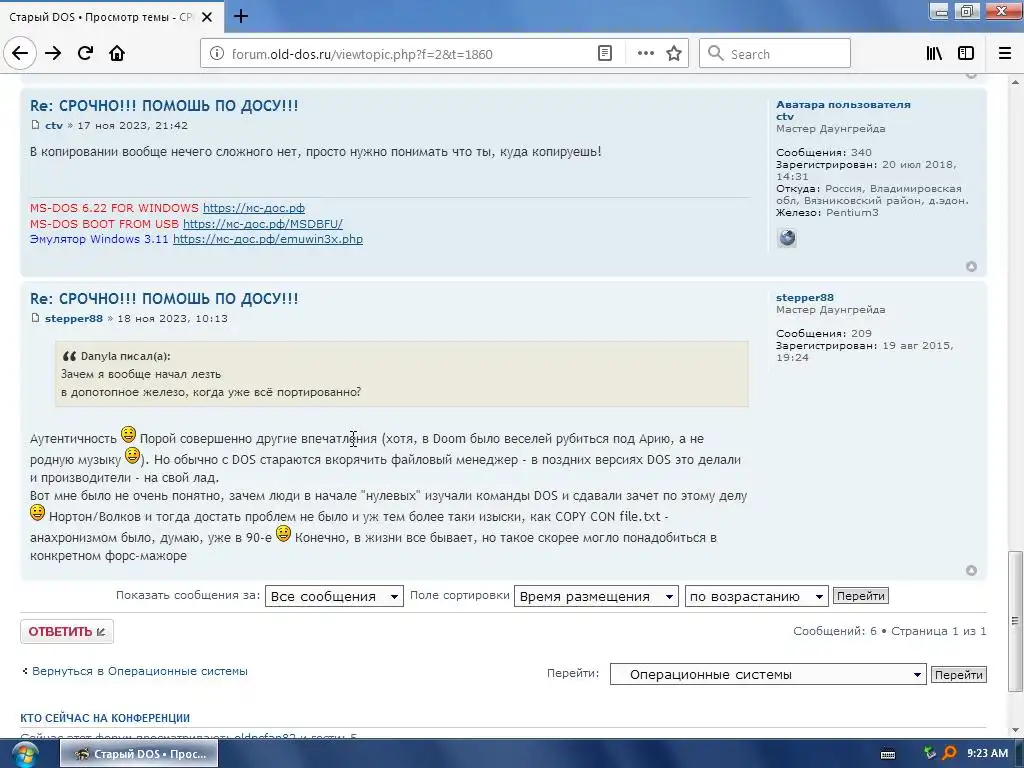1024x768 pixels.
Task: Click Перейти button next to sort options
Action: click(x=860, y=596)
